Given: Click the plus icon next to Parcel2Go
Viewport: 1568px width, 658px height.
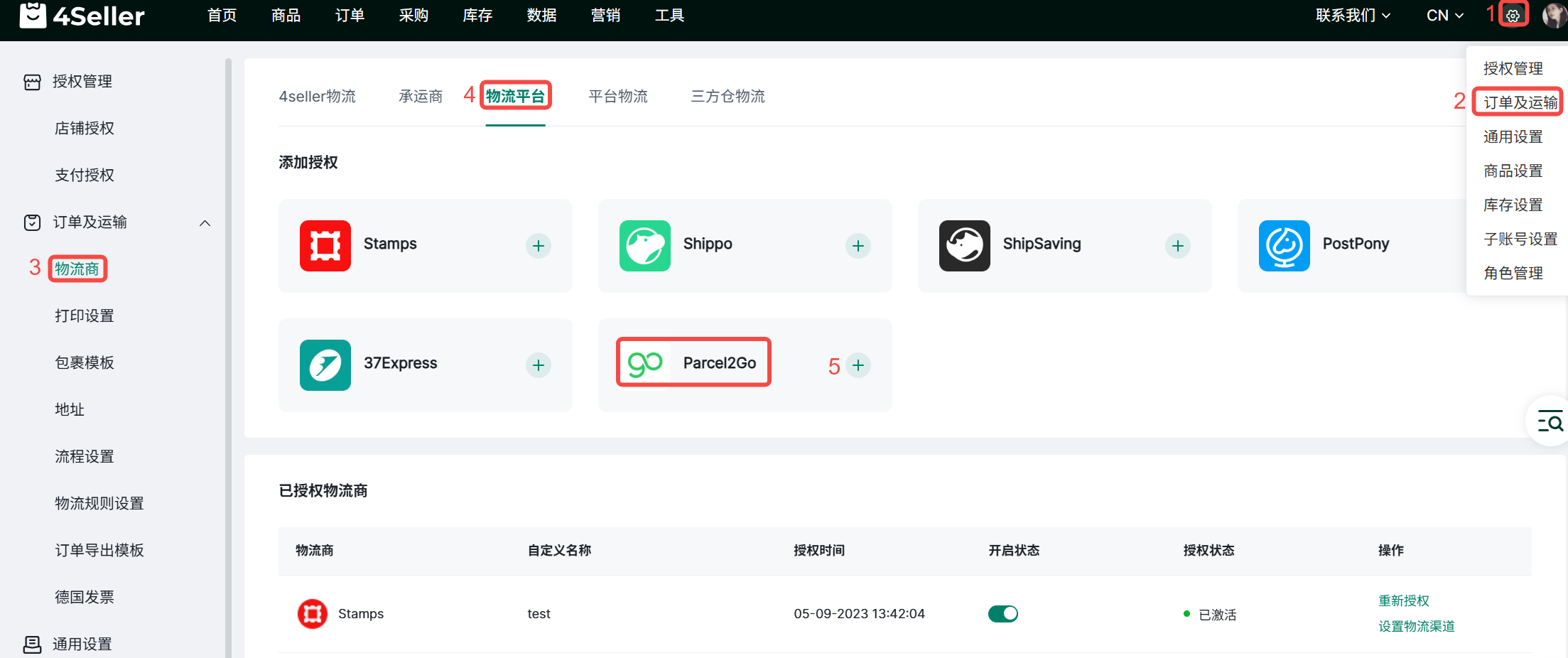Looking at the screenshot, I should [858, 365].
